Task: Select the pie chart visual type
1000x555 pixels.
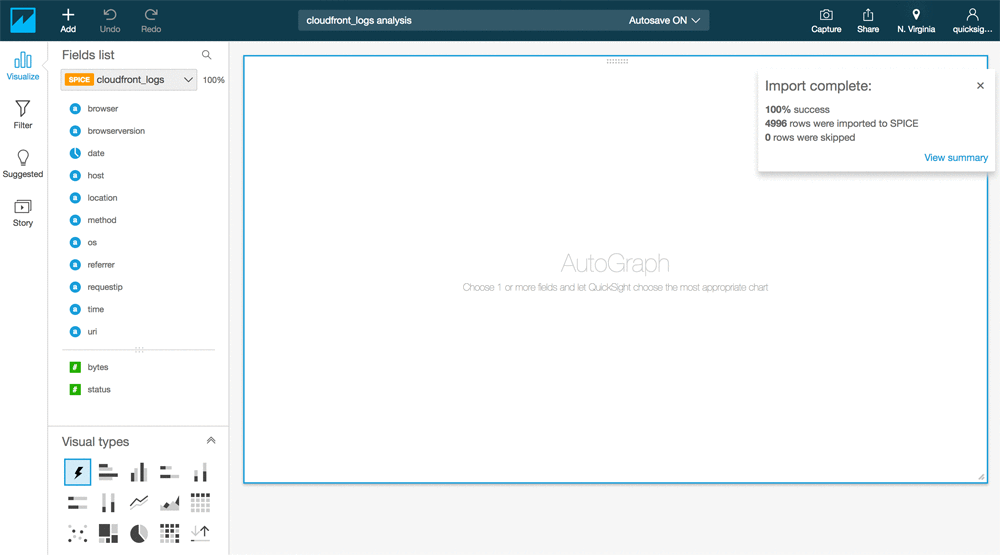Action: (x=139, y=533)
